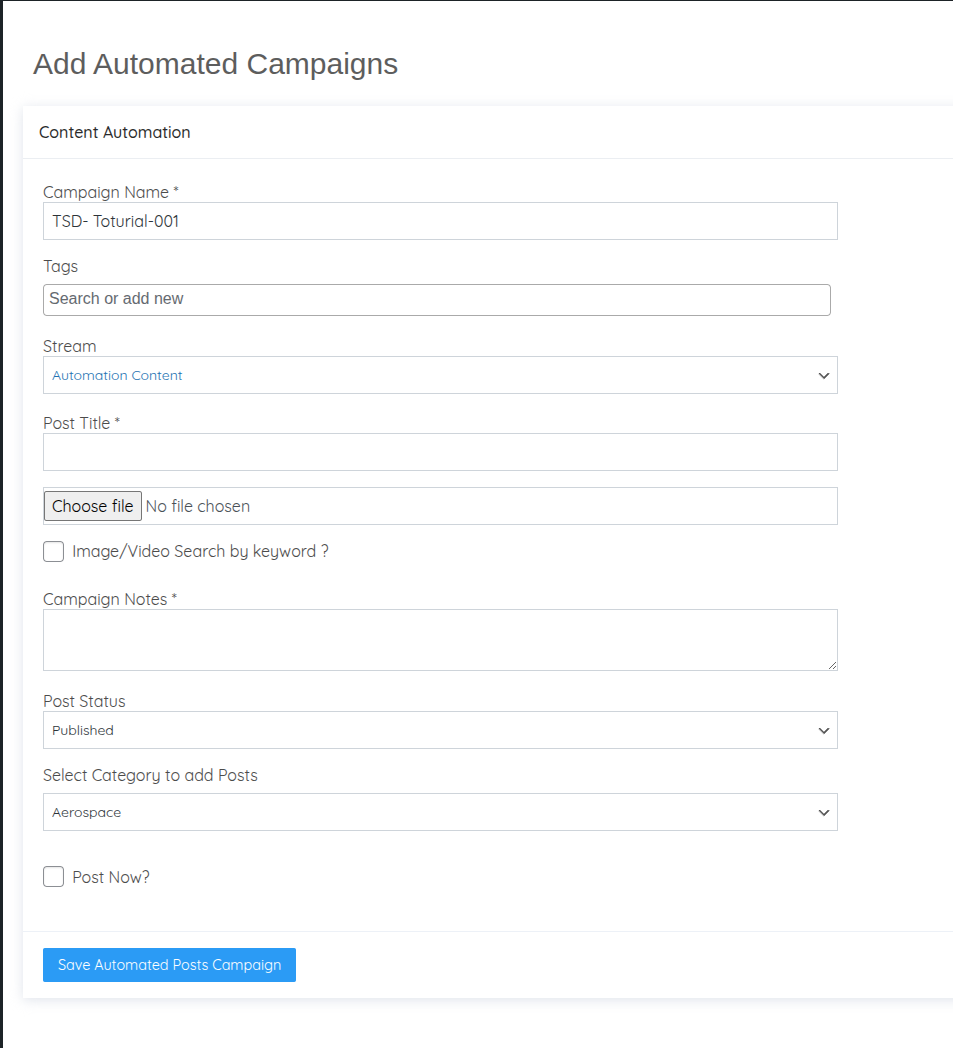Click the Add Automated Campaigns page heading
This screenshot has width=953, height=1048.
point(215,64)
